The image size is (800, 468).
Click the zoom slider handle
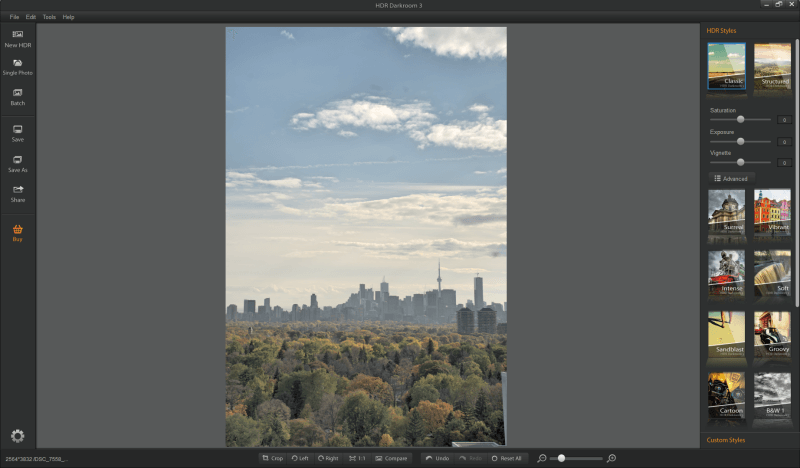561,458
